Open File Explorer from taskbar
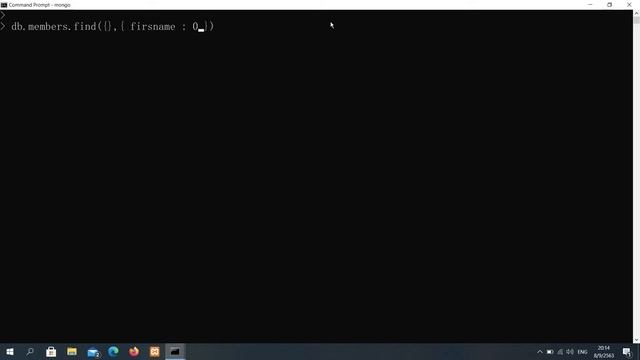640x360 pixels. (x=72, y=351)
